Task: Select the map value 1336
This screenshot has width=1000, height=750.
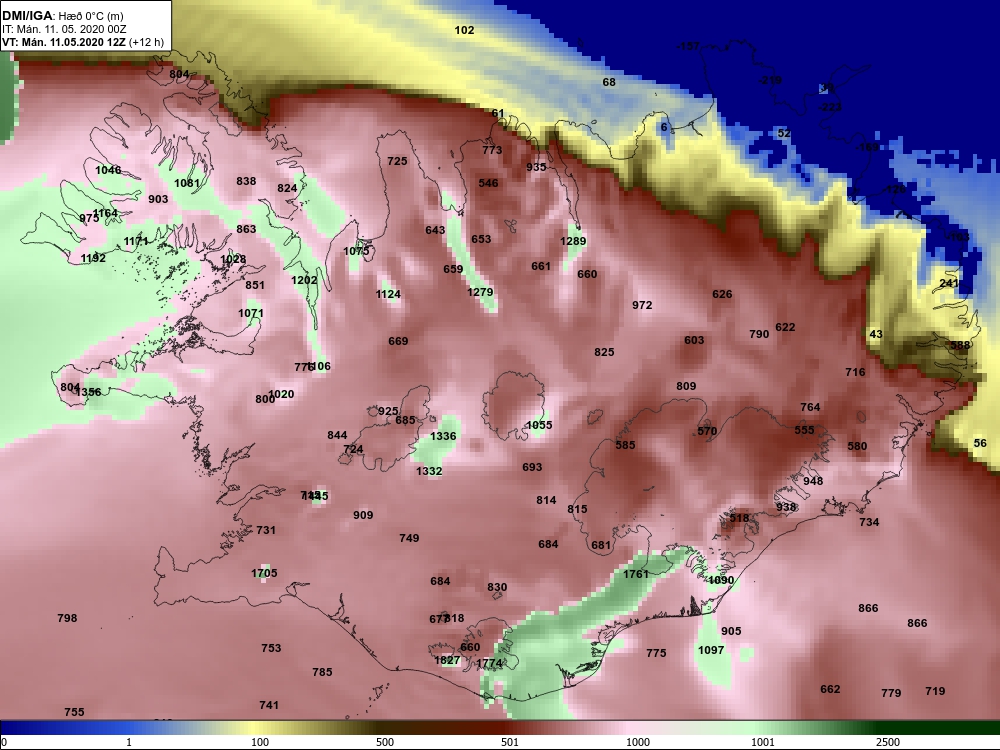Action: pos(443,436)
